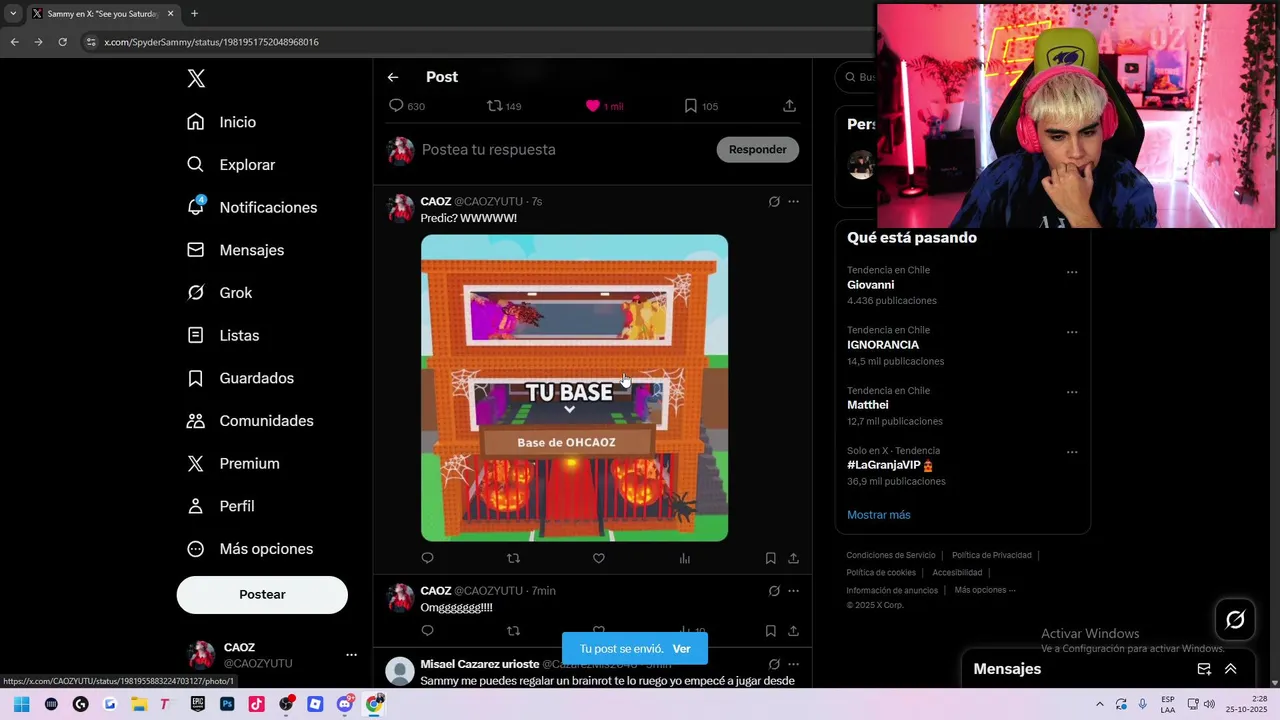The height and width of the screenshot is (720, 1280).
Task: Expand Más opciones in the footer
Action: [985, 590]
